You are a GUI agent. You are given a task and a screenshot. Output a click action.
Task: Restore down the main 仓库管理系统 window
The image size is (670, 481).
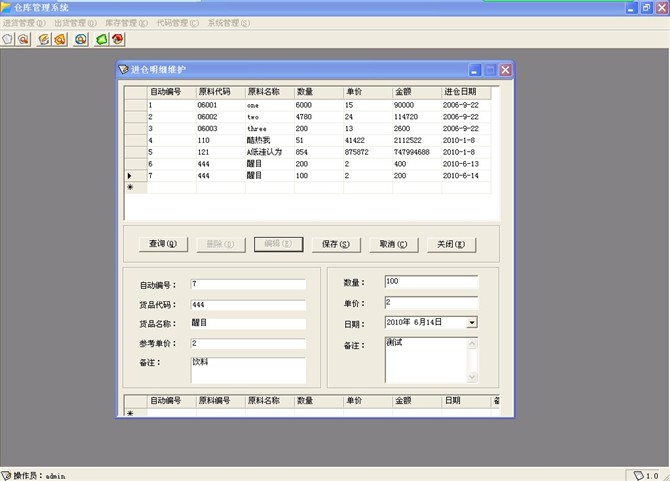point(646,8)
